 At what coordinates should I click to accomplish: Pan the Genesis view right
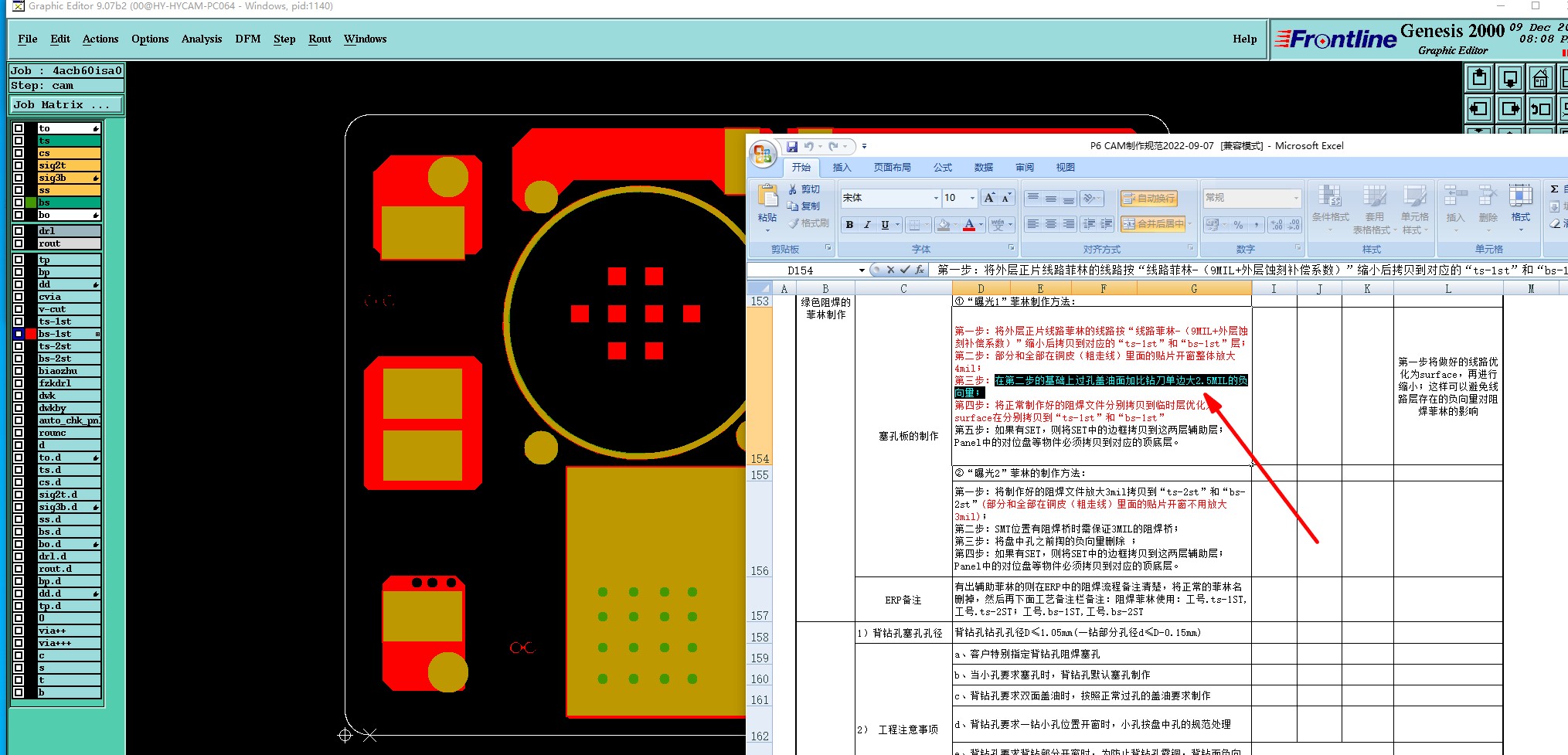click(x=1510, y=108)
